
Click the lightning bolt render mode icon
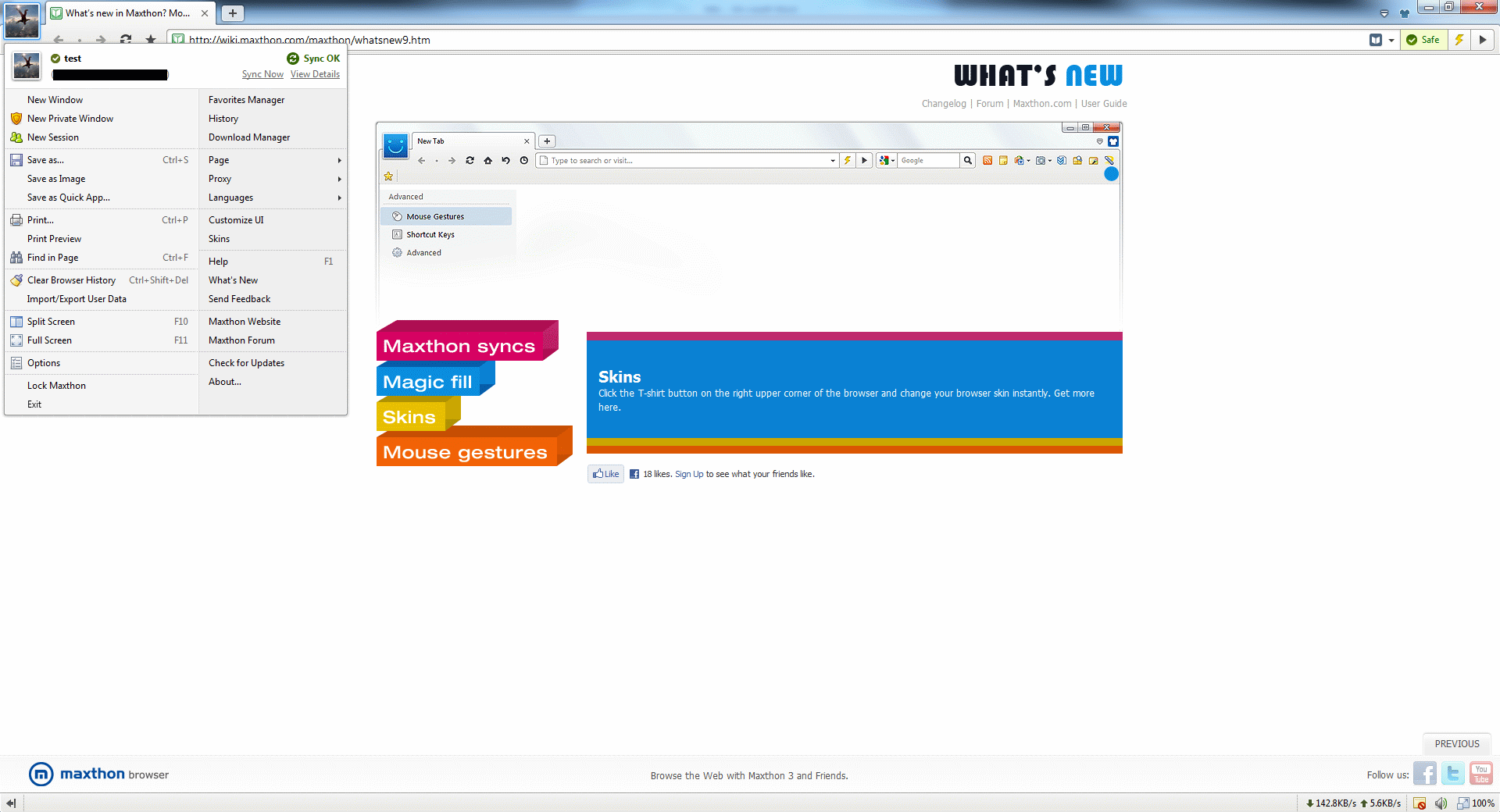(1459, 40)
